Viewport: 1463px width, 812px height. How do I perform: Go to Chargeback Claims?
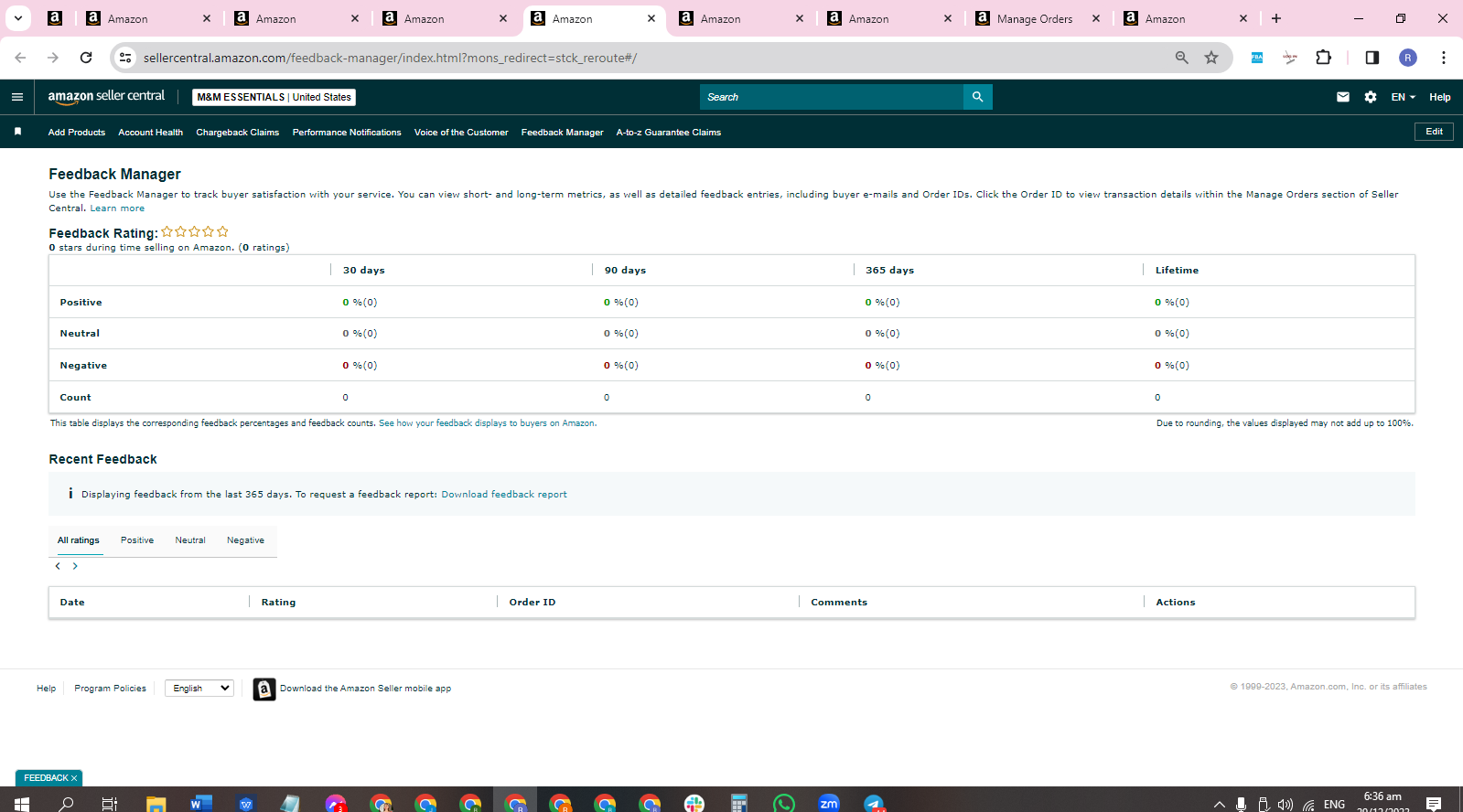click(x=238, y=133)
